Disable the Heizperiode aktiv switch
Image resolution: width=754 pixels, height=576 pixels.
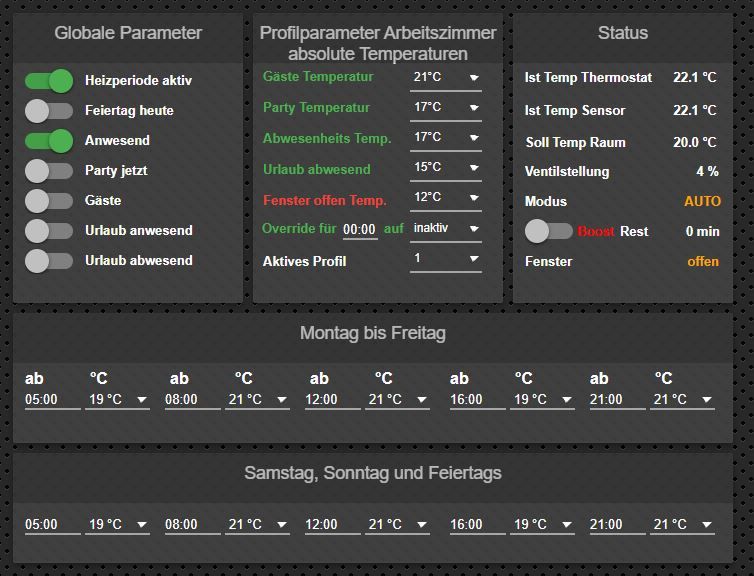click(49, 81)
